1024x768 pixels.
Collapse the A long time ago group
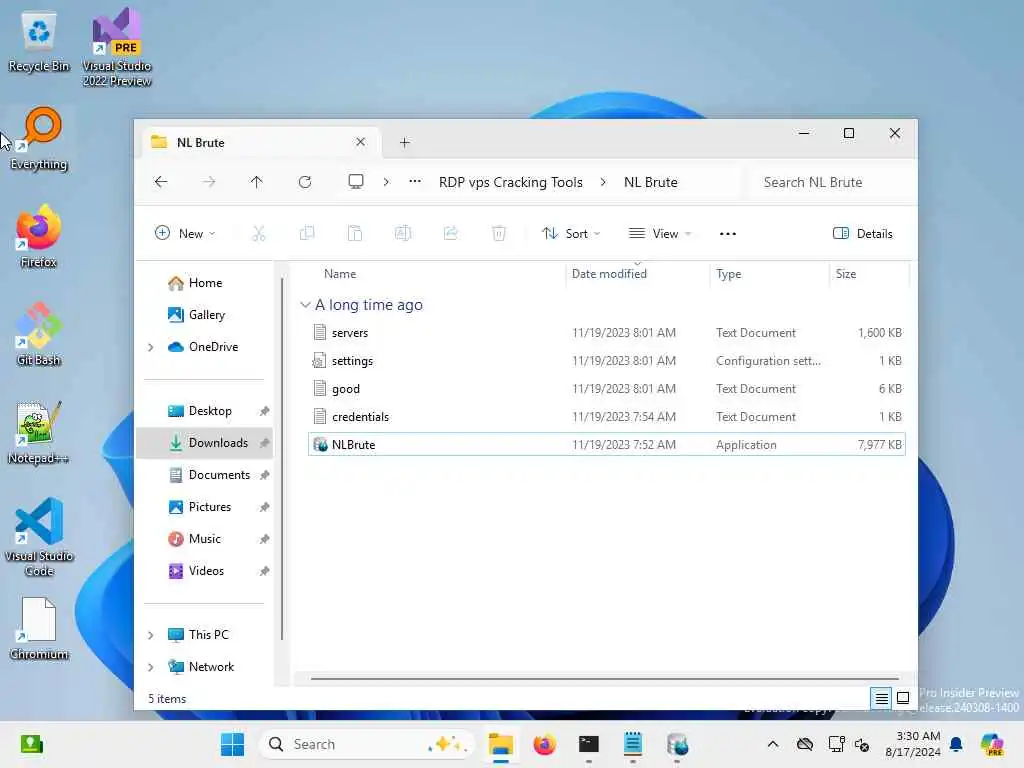pos(305,305)
